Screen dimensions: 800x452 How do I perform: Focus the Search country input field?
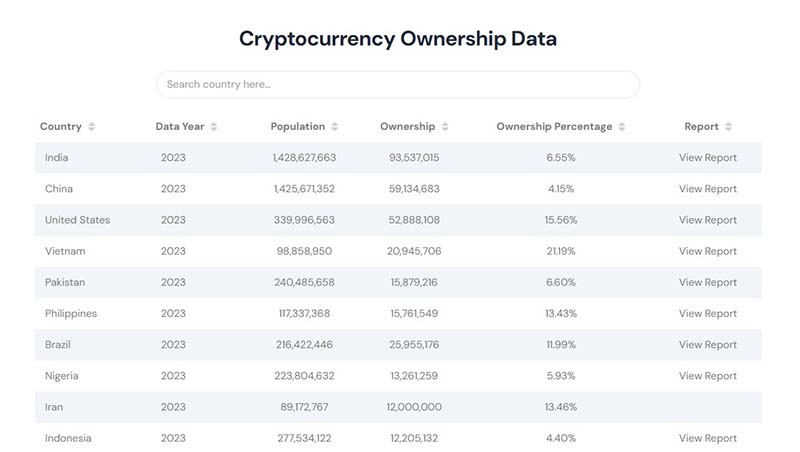tap(397, 85)
